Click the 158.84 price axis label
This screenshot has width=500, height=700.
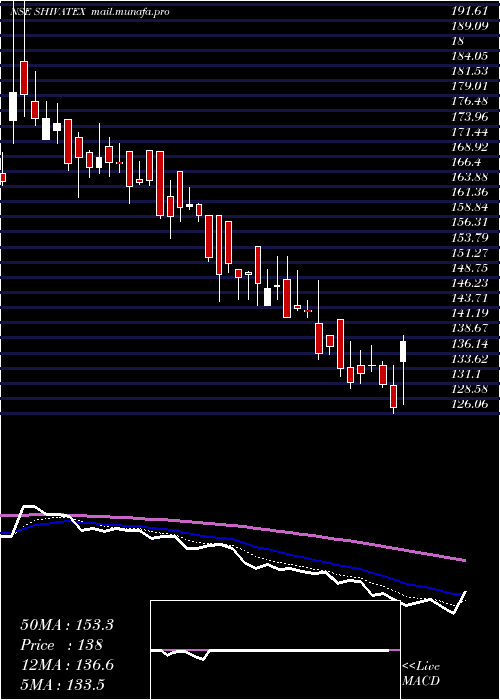469,208
